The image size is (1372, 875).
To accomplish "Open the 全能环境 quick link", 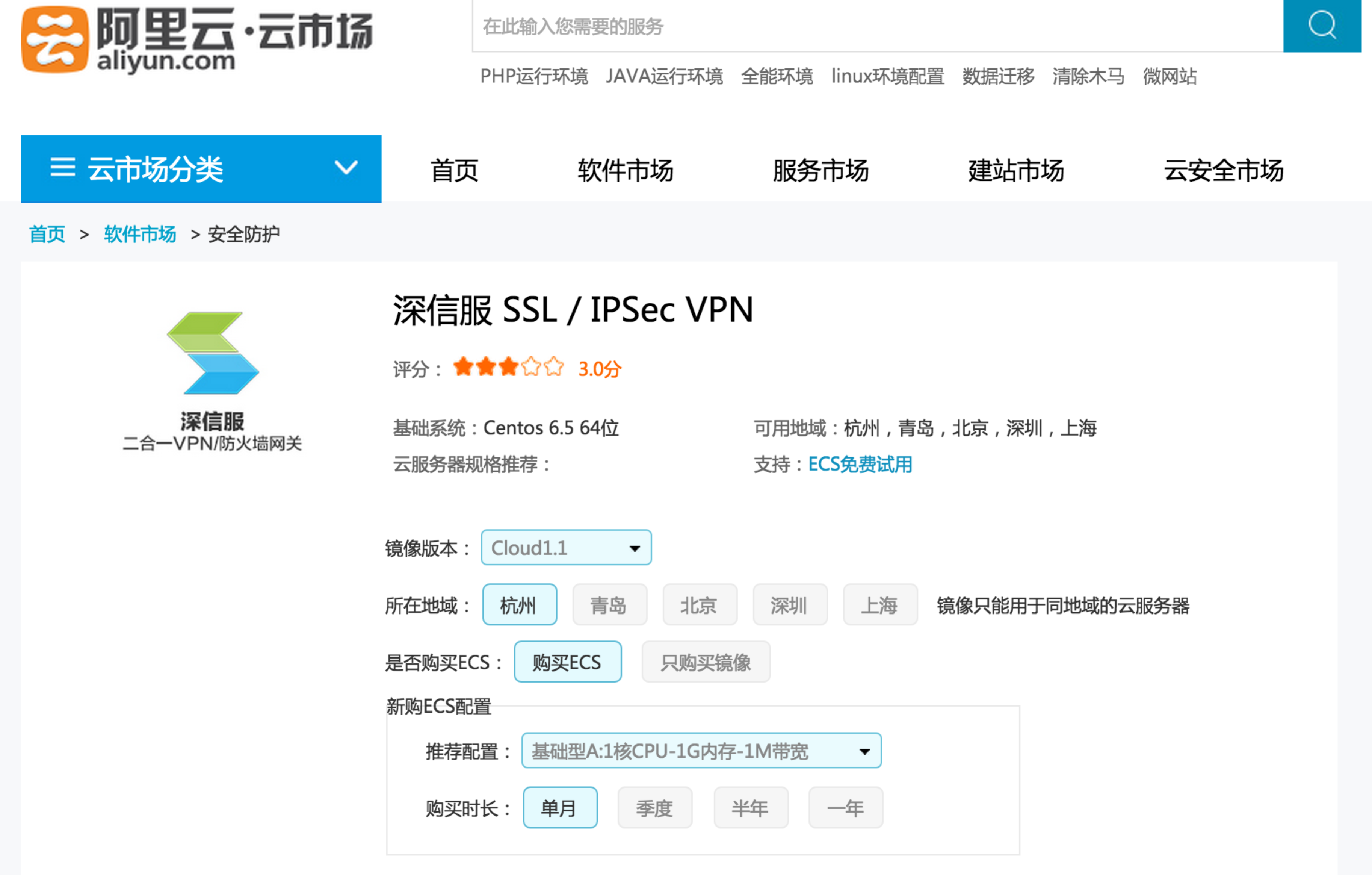I will [x=777, y=76].
